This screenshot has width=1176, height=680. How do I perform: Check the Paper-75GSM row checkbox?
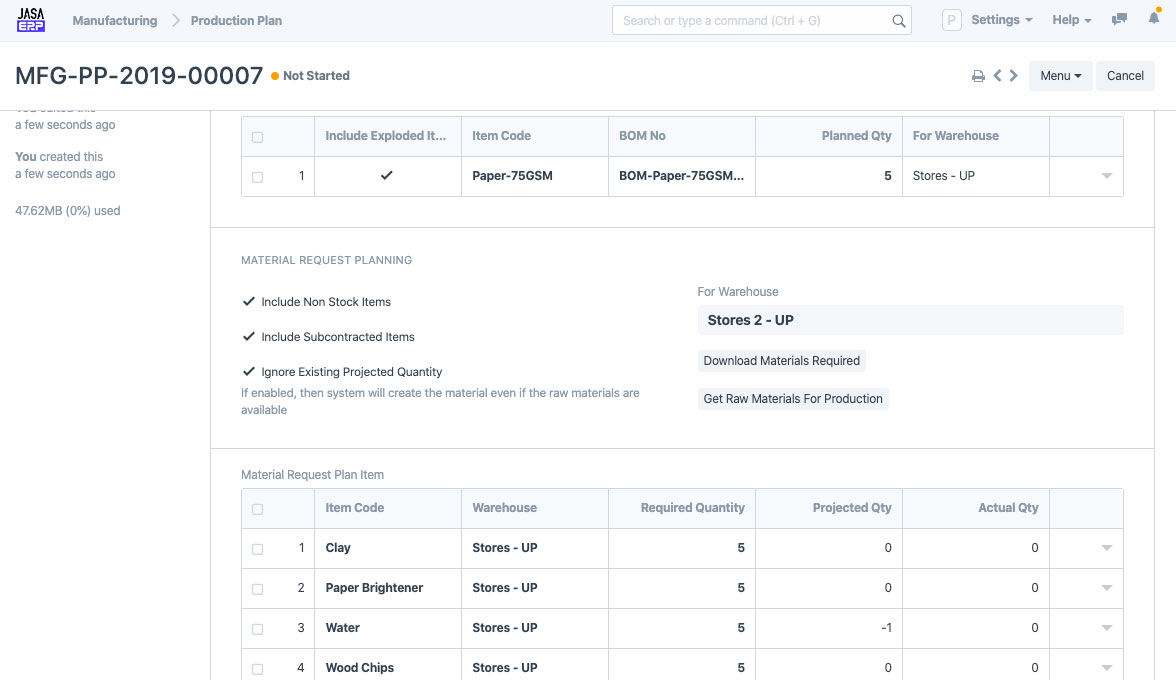tap(258, 177)
